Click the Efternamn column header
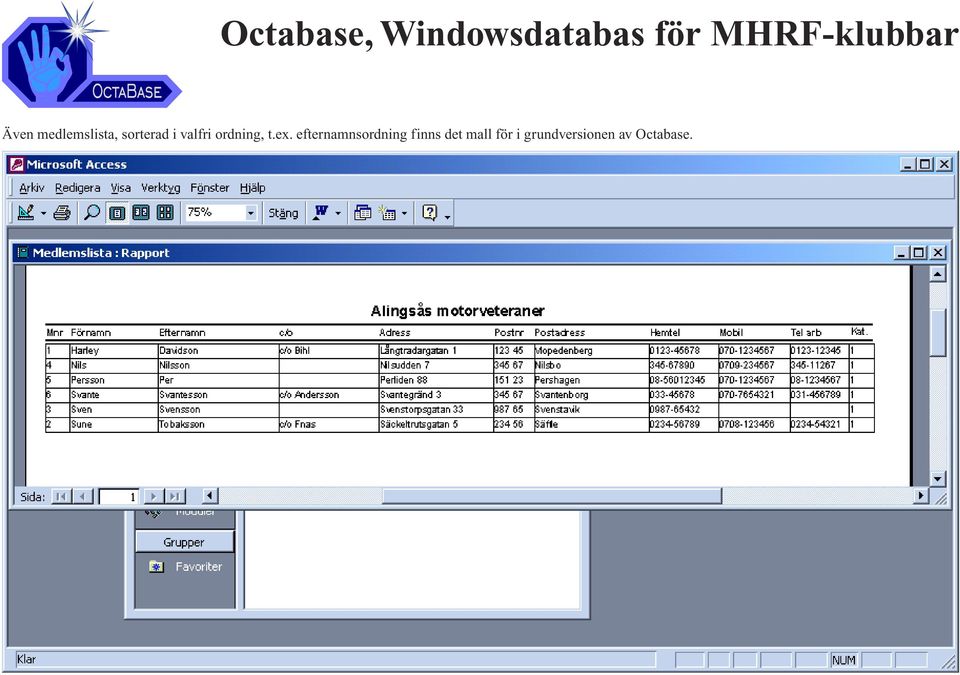Screen dimensions: 960x675 tap(182, 333)
